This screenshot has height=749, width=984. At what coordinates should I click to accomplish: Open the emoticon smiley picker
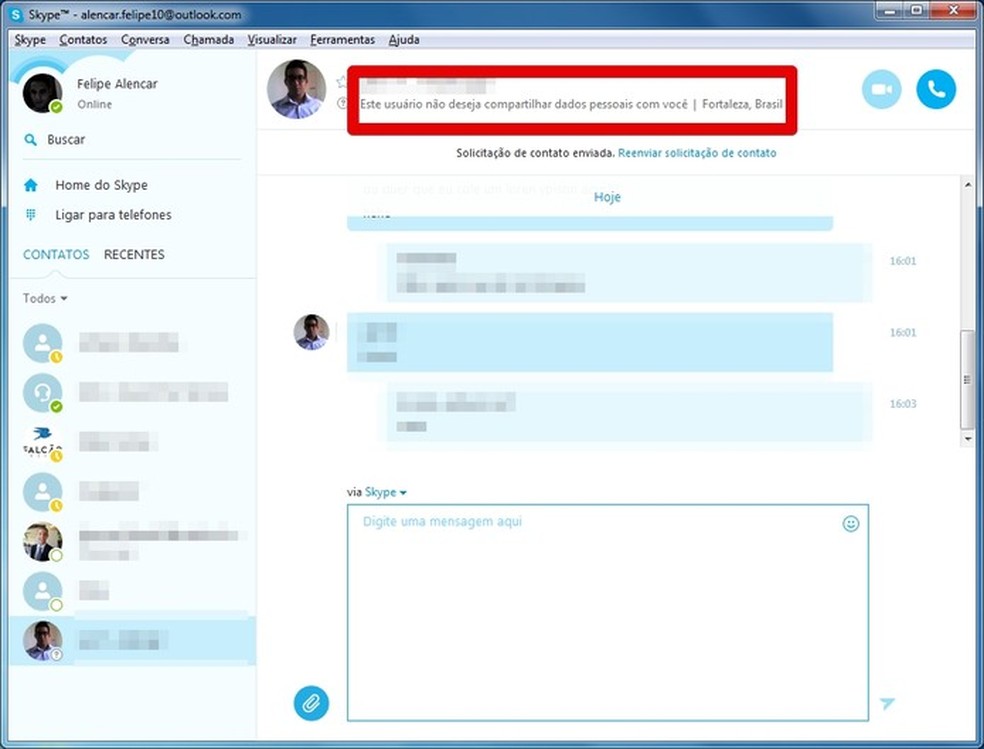coord(850,523)
